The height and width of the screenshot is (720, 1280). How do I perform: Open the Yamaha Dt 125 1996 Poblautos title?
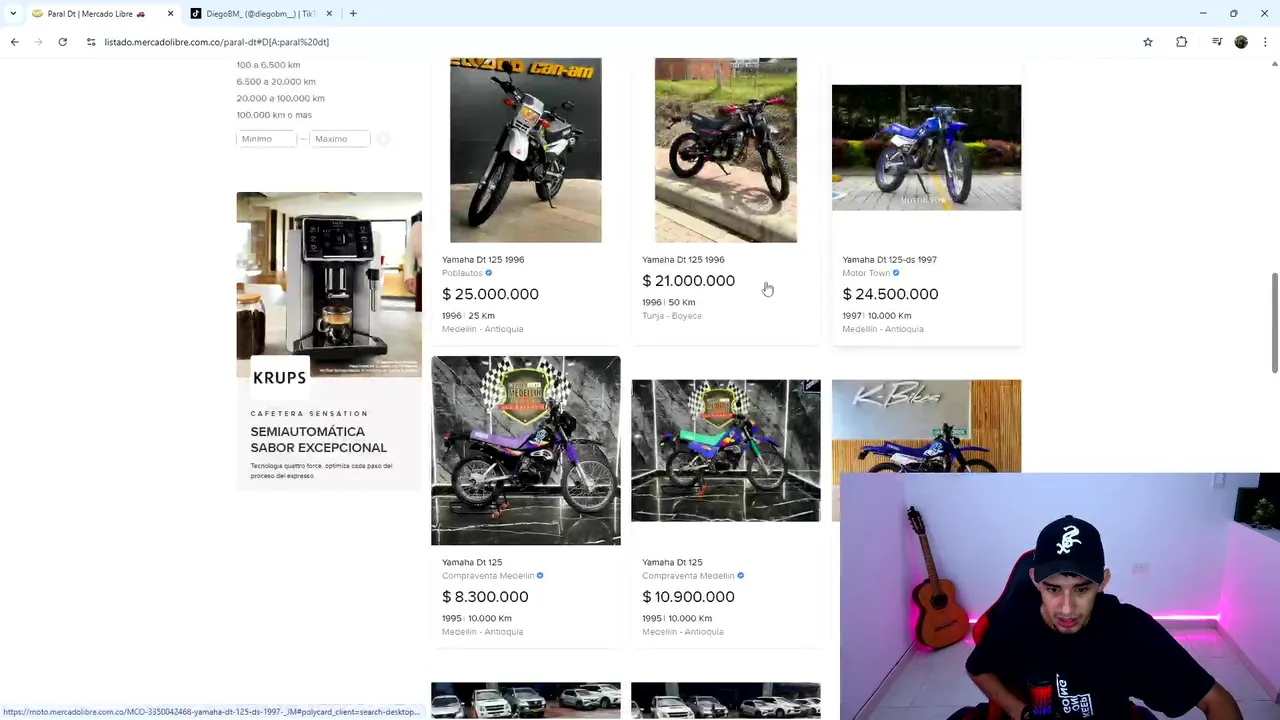pyautogui.click(x=483, y=260)
